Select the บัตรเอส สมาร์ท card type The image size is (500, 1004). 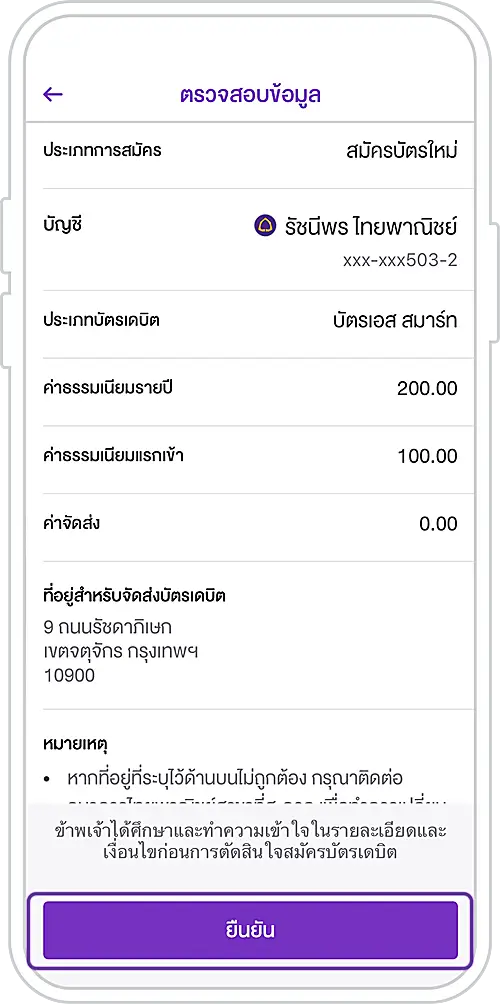pyautogui.click(x=395, y=321)
